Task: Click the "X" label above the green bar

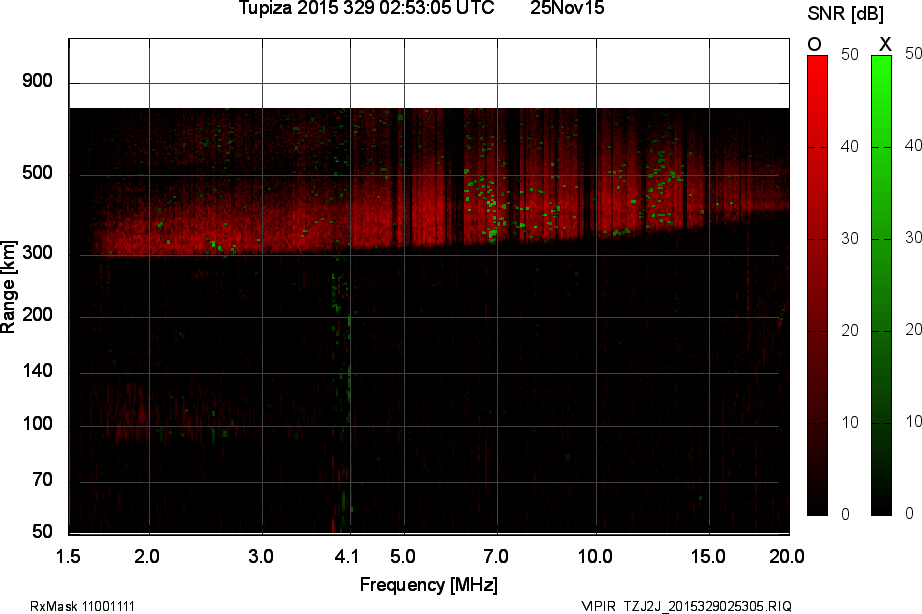Action: [x=884, y=44]
